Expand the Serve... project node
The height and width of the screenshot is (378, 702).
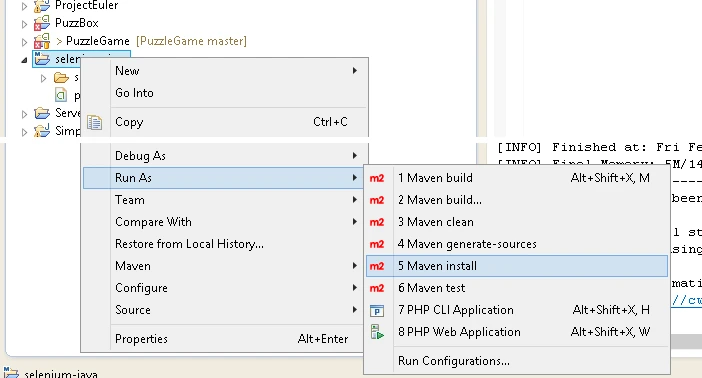coord(25,114)
